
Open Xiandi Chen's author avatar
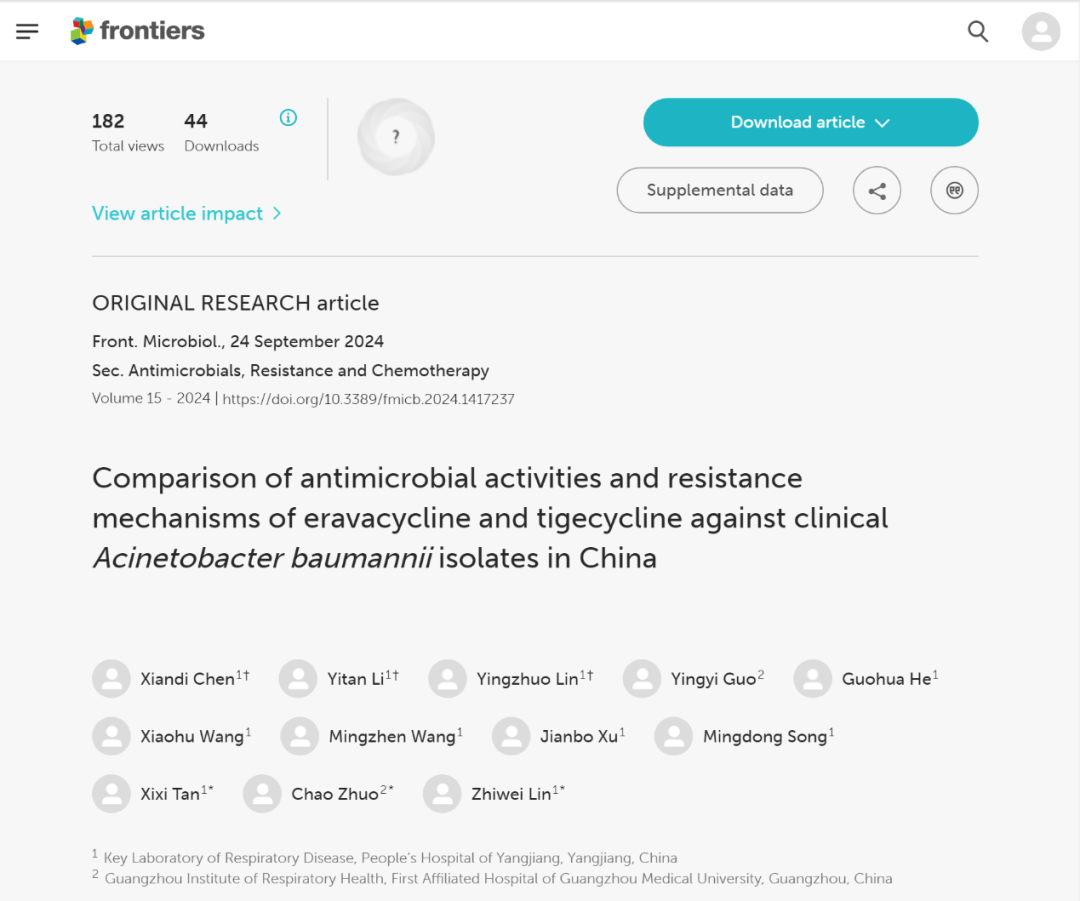[112, 679]
